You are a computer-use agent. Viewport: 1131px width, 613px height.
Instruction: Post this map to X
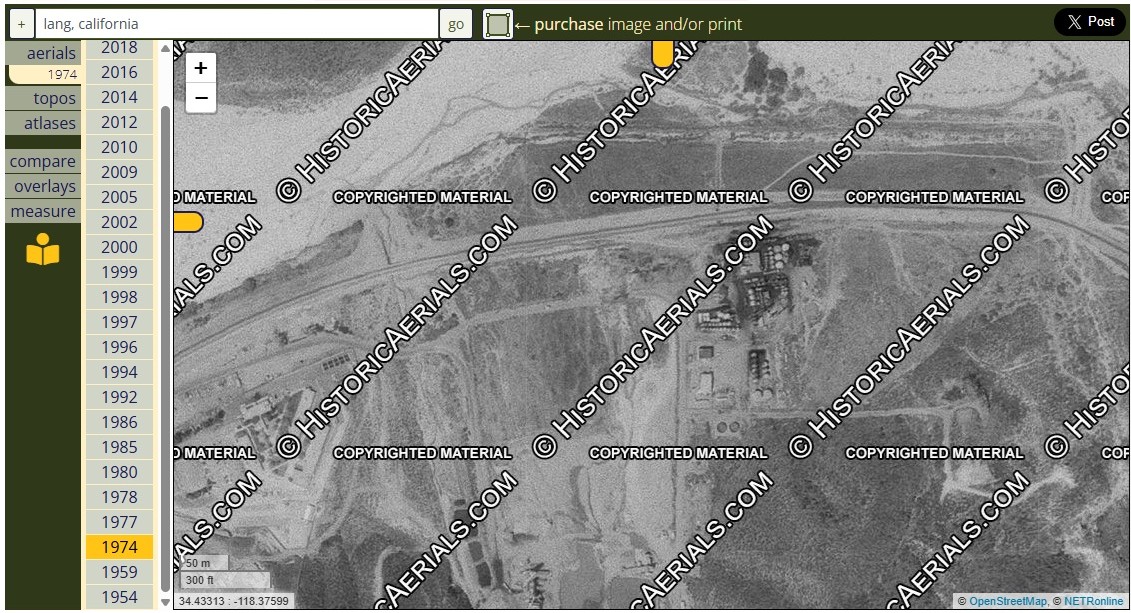[1089, 22]
